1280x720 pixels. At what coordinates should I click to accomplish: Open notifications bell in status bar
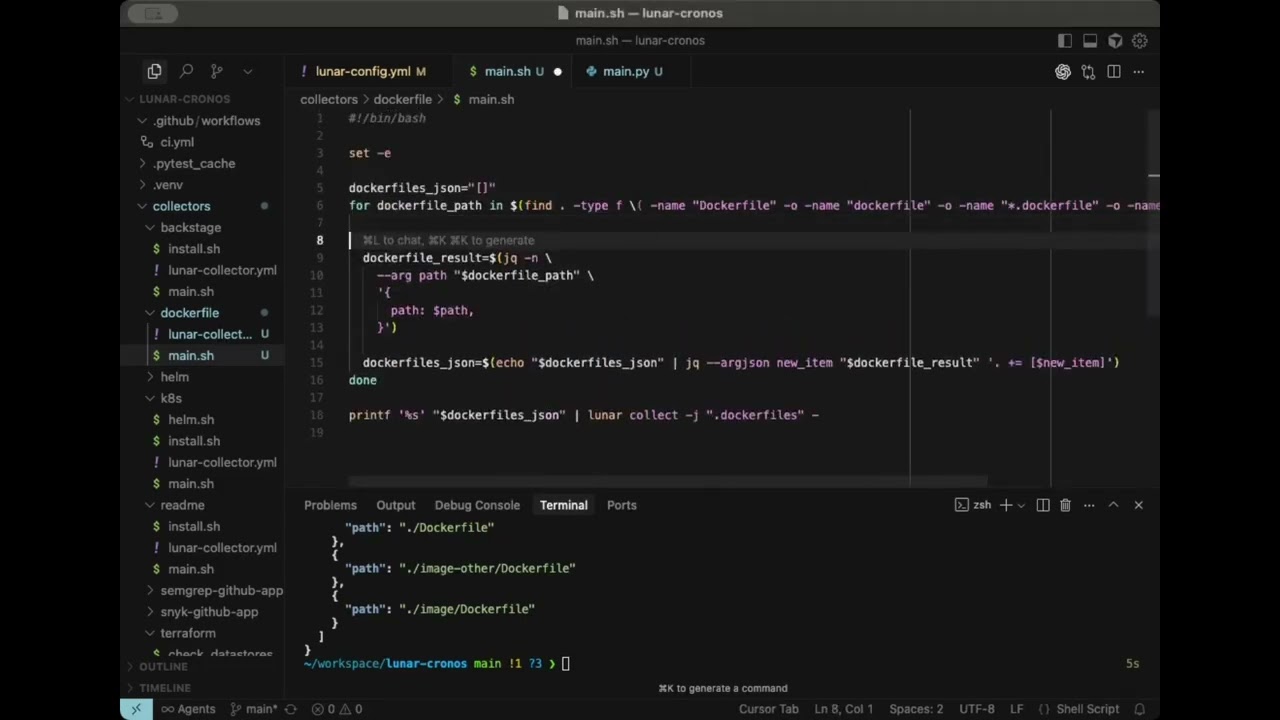point(1139,709)
